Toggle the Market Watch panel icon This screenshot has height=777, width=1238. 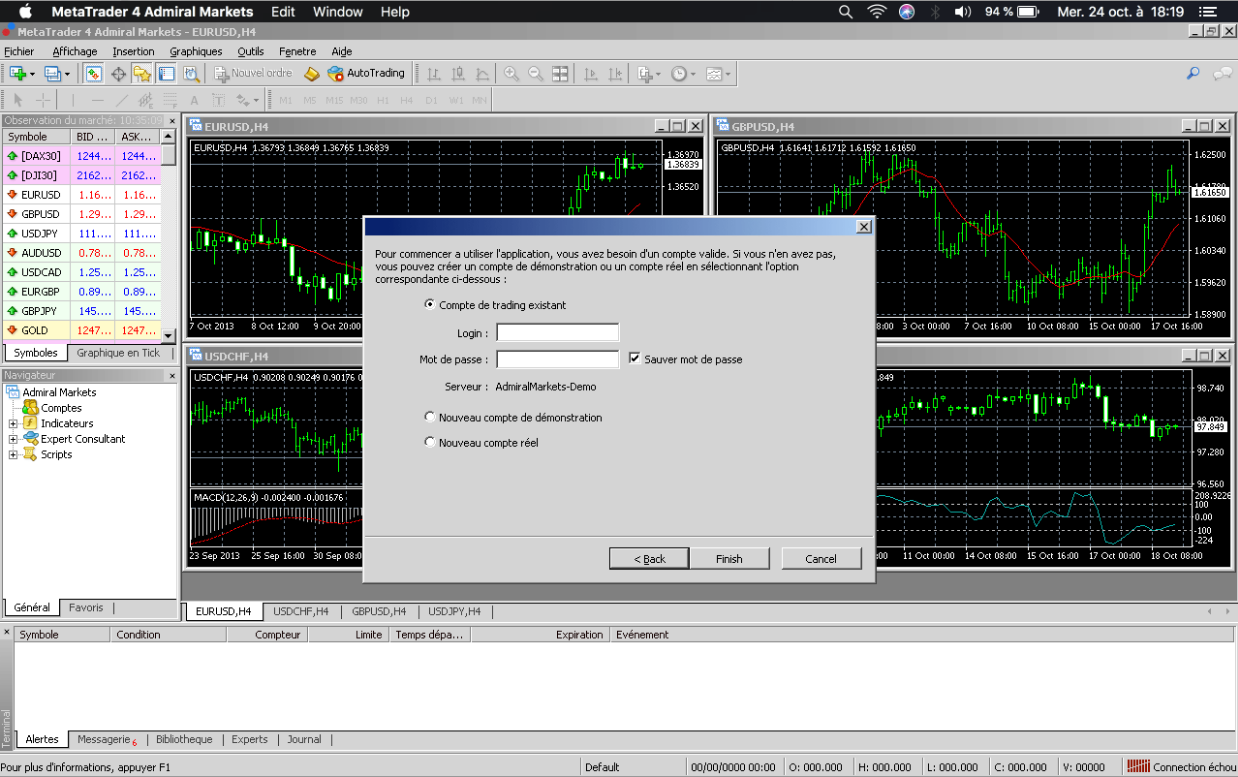(x=92, y=73)
